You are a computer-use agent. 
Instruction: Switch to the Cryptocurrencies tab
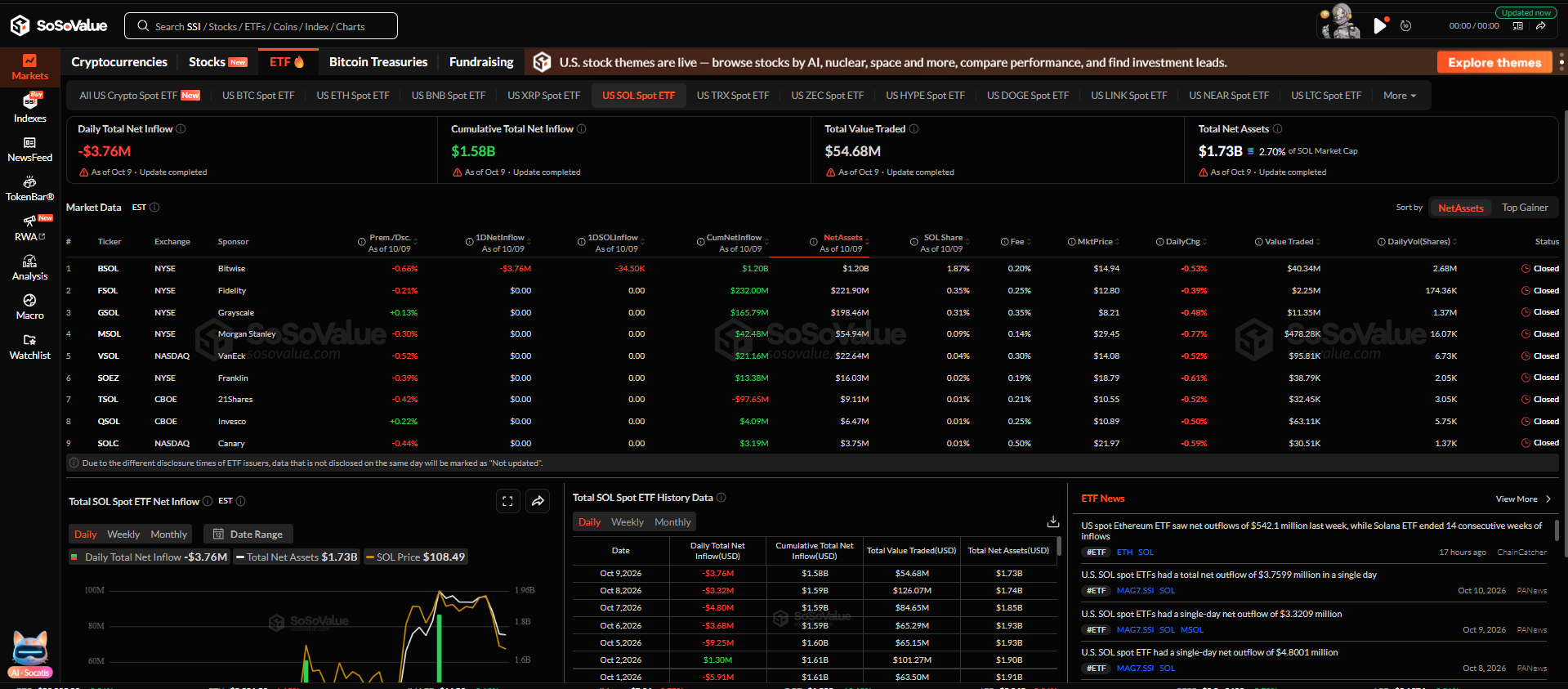pyautogui.click(x=119, y=62)
